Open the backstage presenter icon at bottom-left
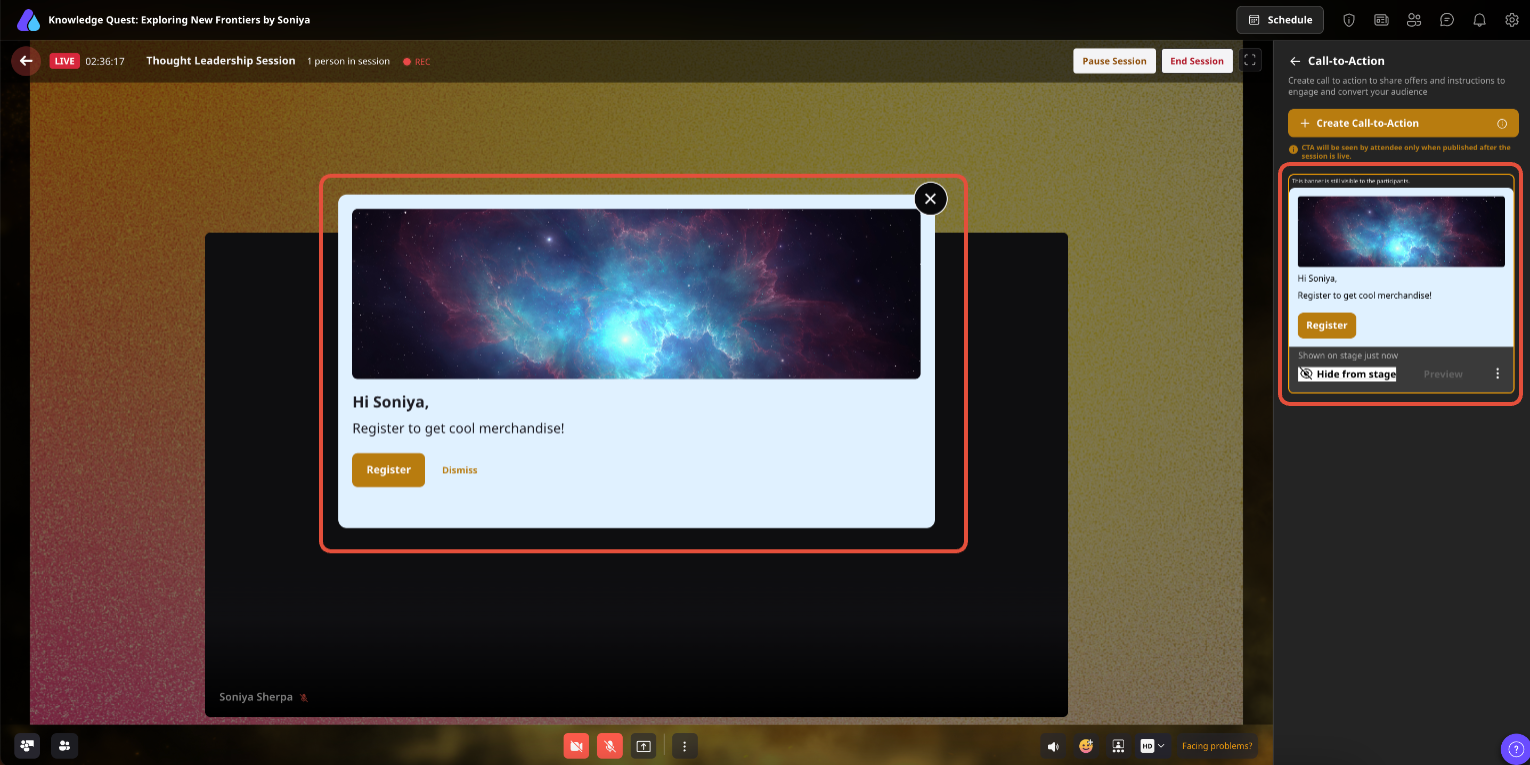The height and width of the screenshot is (765, 1530). (x=27, y=745)
